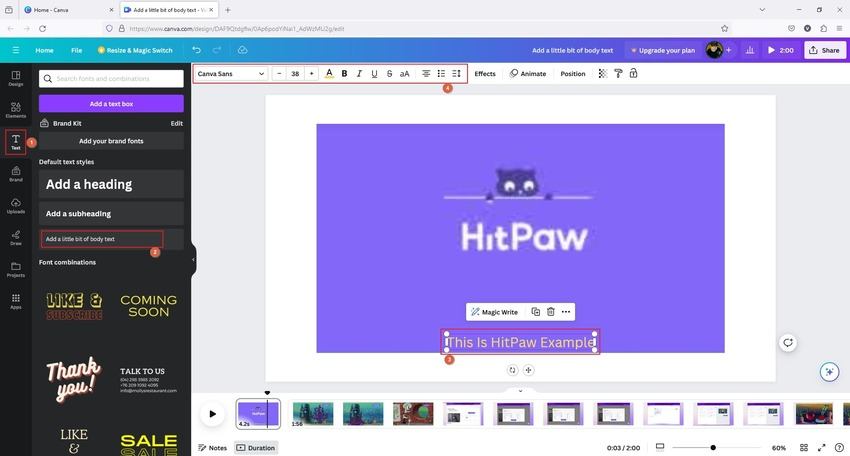The image size is (850, 456).
Task: Insert the Add a subheading style
Action: [111, 214]
